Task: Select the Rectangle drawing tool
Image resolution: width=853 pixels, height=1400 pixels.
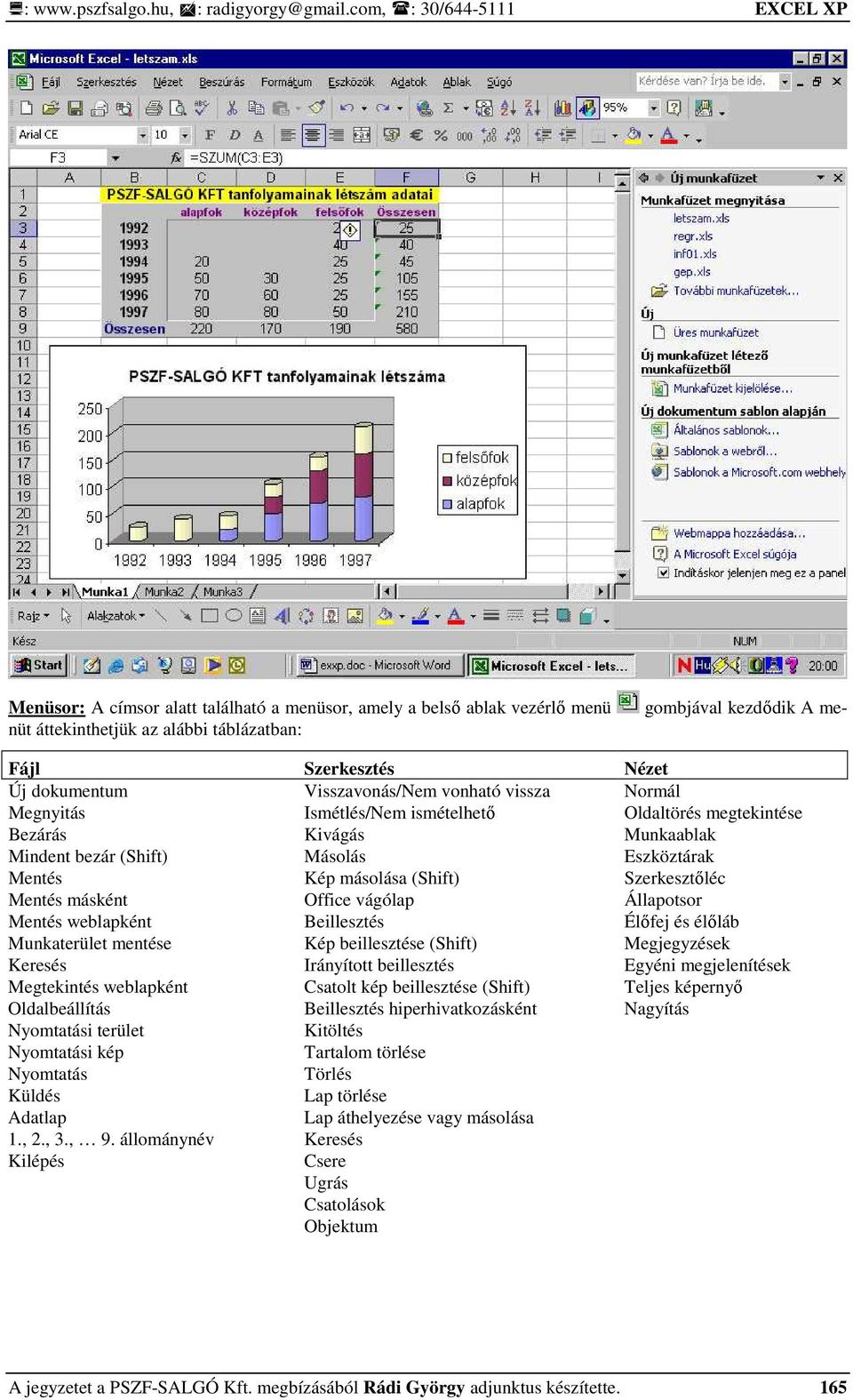Action: [210, 615]
